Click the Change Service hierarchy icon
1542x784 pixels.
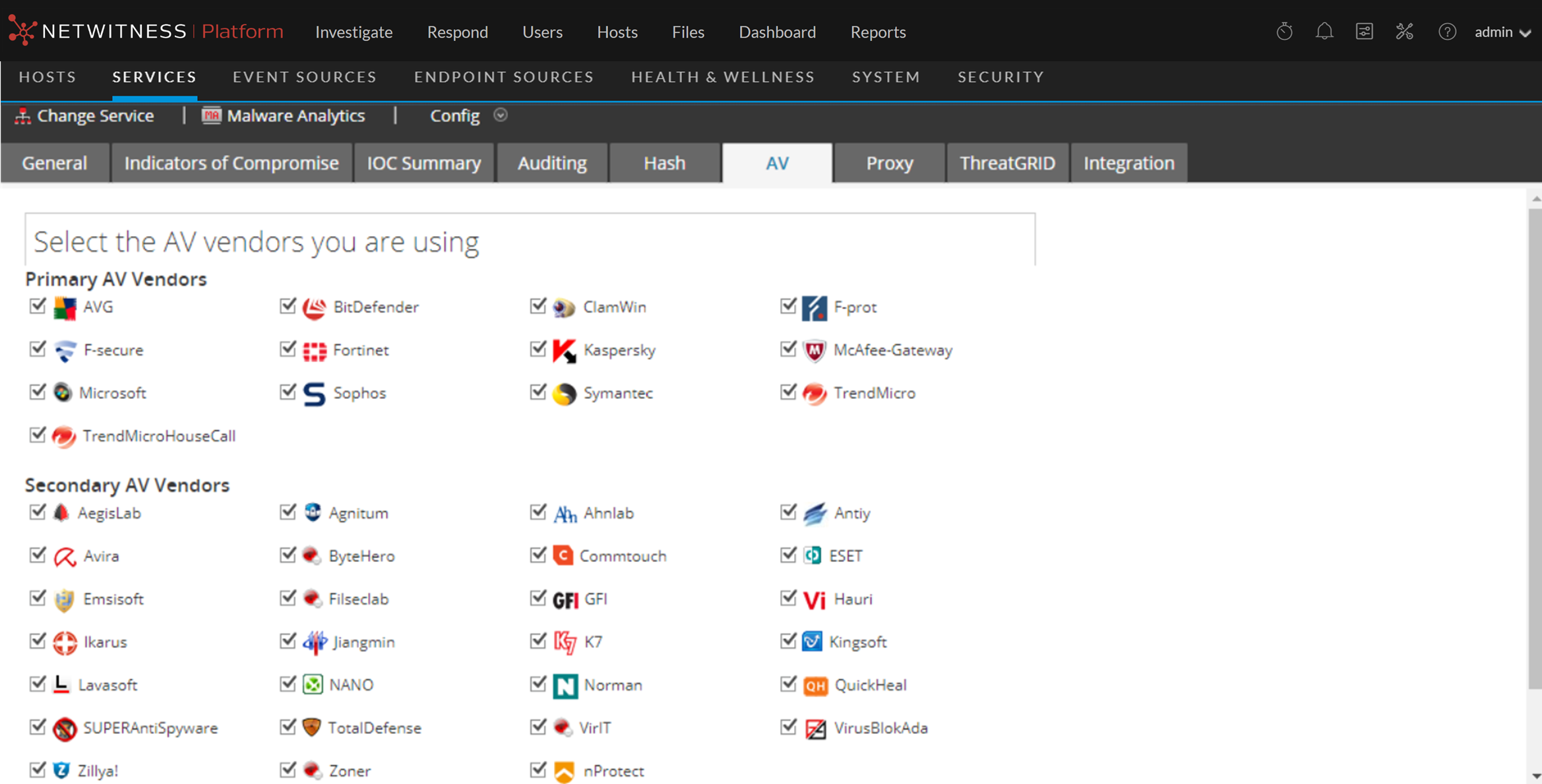[x=23, y=116]
